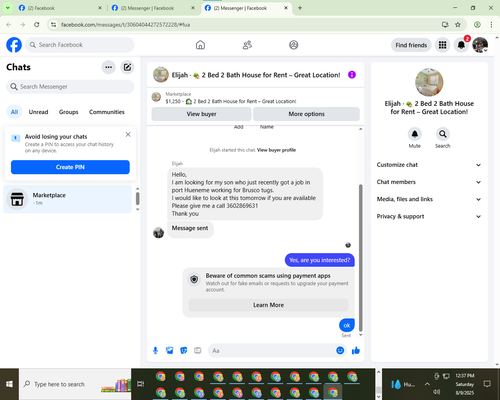Open the Windows notification center icon
The height and width of the screenshot is (400, 500).
click(x=487, y=384)
